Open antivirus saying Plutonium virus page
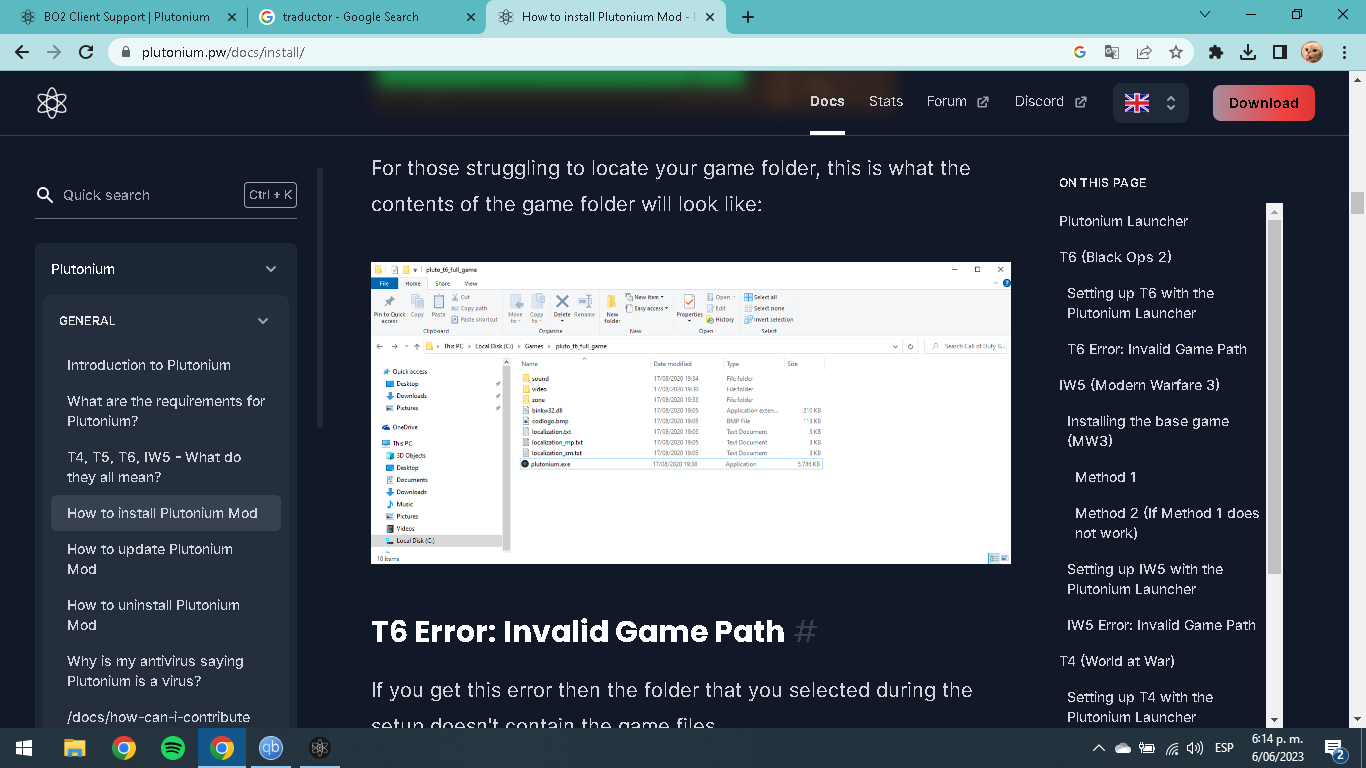The width and height of the screenshot is (1366, 768). 155,671
